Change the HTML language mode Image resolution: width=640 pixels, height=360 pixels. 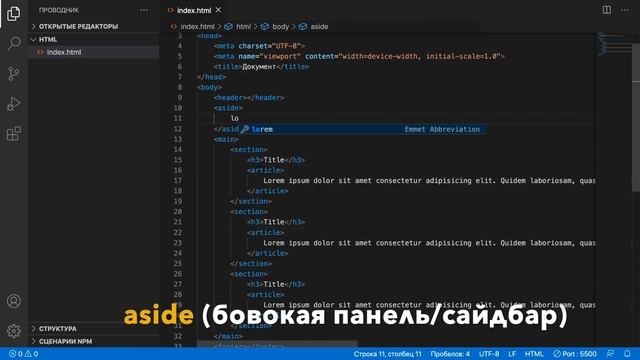pos(534,354)
